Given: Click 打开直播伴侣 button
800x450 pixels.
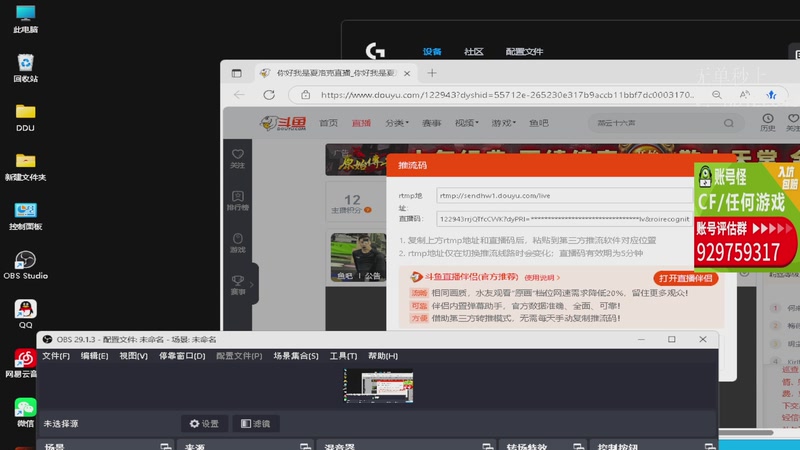Looking at the screenshot, I should pyautogui.click(x=685, y=278).
